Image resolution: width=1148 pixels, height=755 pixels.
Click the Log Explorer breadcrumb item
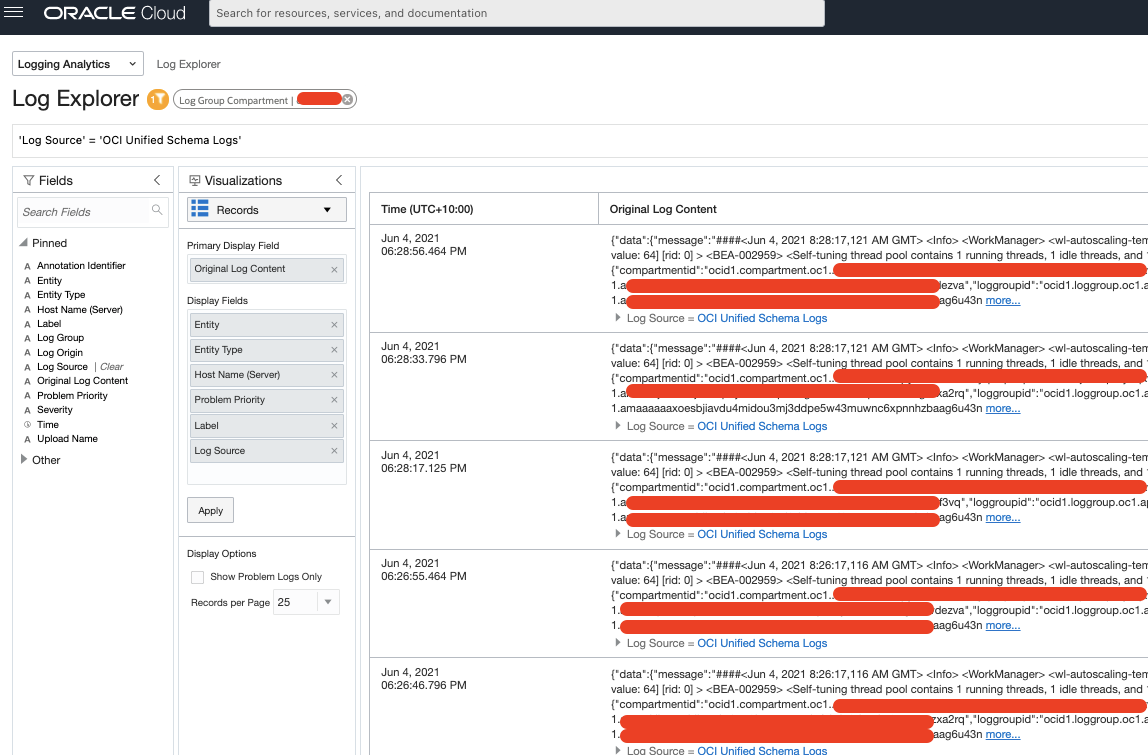pos(188,63)
